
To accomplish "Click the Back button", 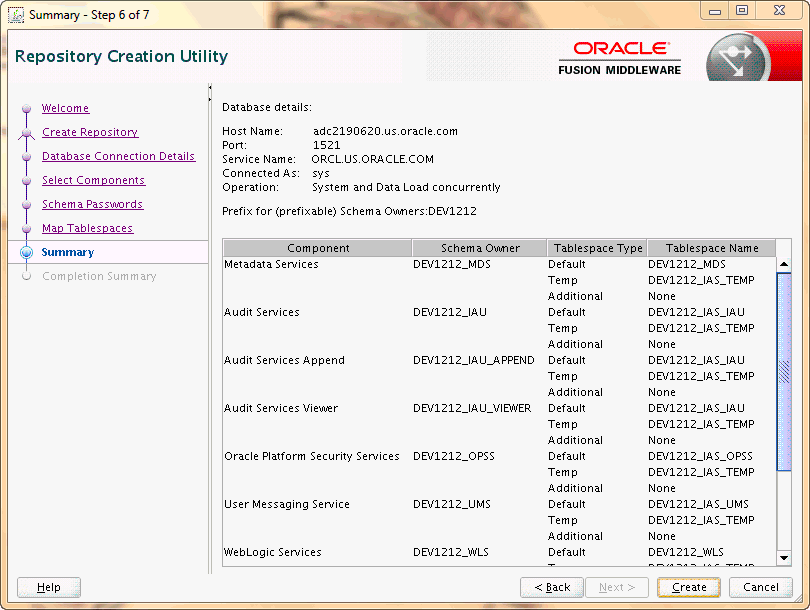I will coord(552,587).
